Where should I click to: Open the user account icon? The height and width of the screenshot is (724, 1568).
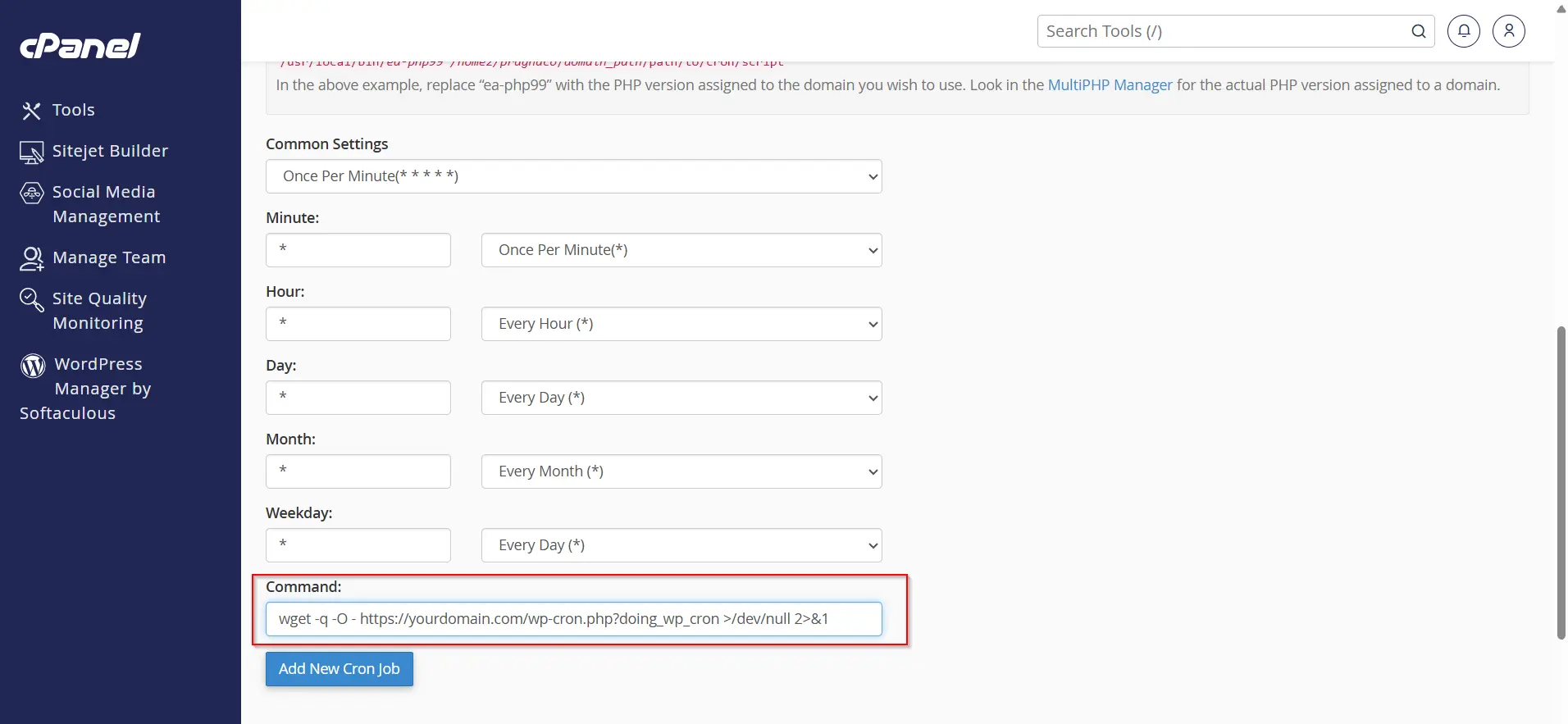(1509, 31)
